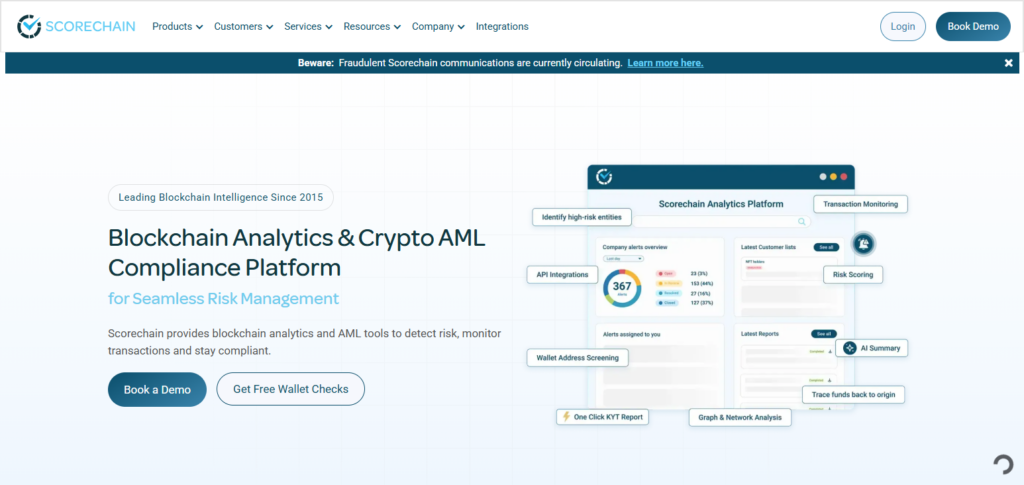Click the 'Wallet Address Screening' label
The width and height of the screenshot is (1024, 485).
[578, 358]
